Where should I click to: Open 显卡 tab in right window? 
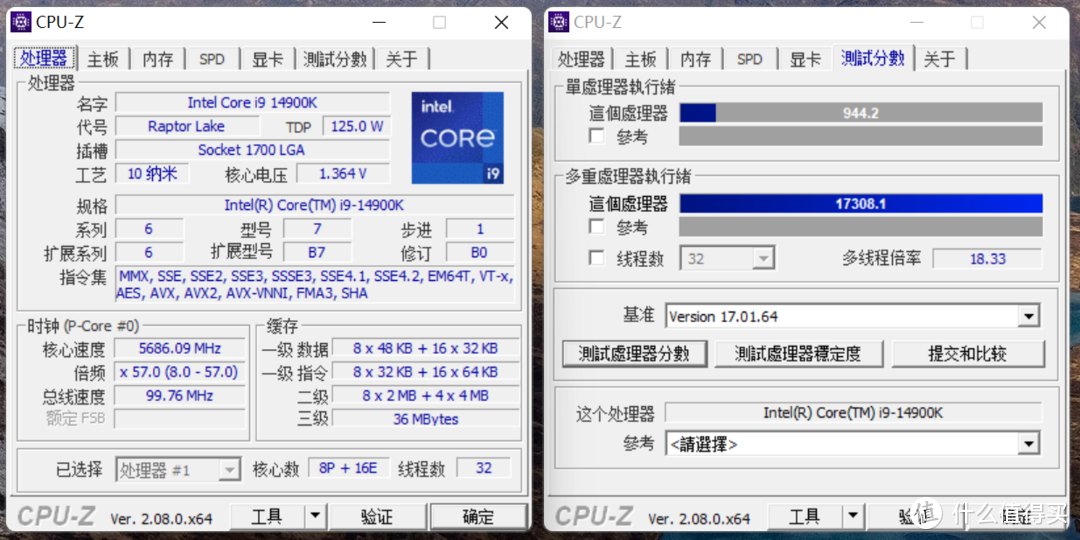click(x=805, y=59)
